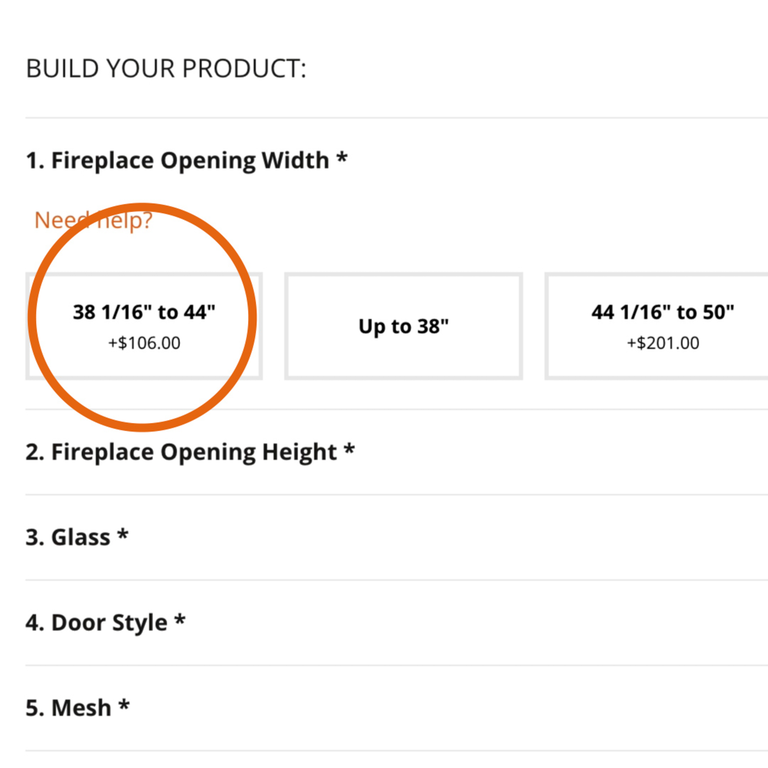Click the required asterisk beside Door Style
Image resolution: width=768 pixels, height=768 pixels.
point(180,620)
